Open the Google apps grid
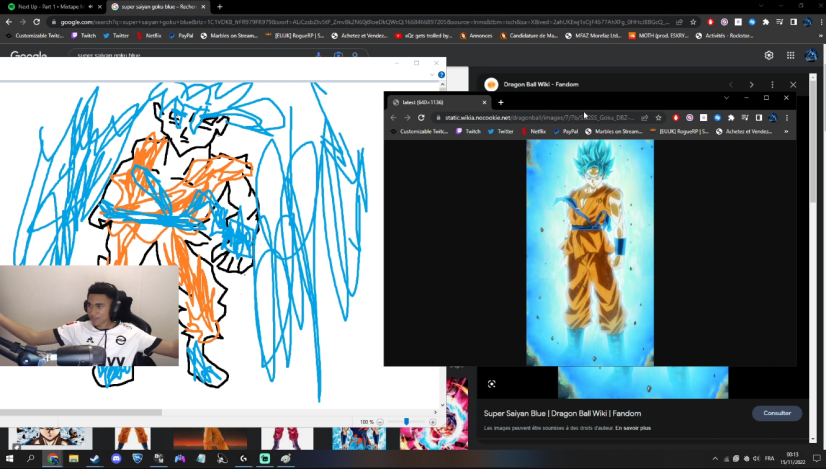Viewport: 826px width, 469px height. point(791,55)
